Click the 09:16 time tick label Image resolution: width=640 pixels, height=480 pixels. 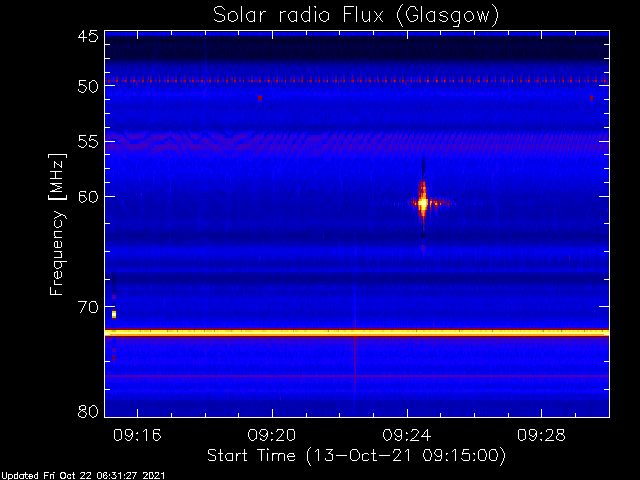click(x=137, y=435)
